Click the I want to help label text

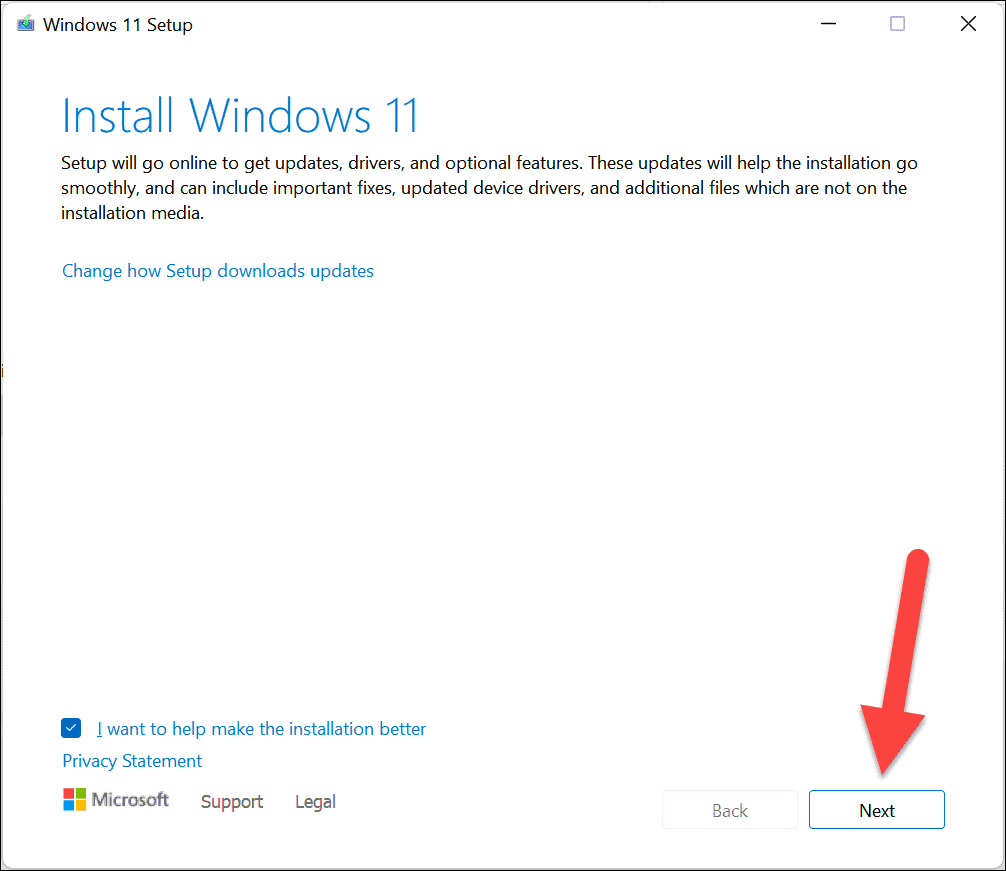click(261, 729)
